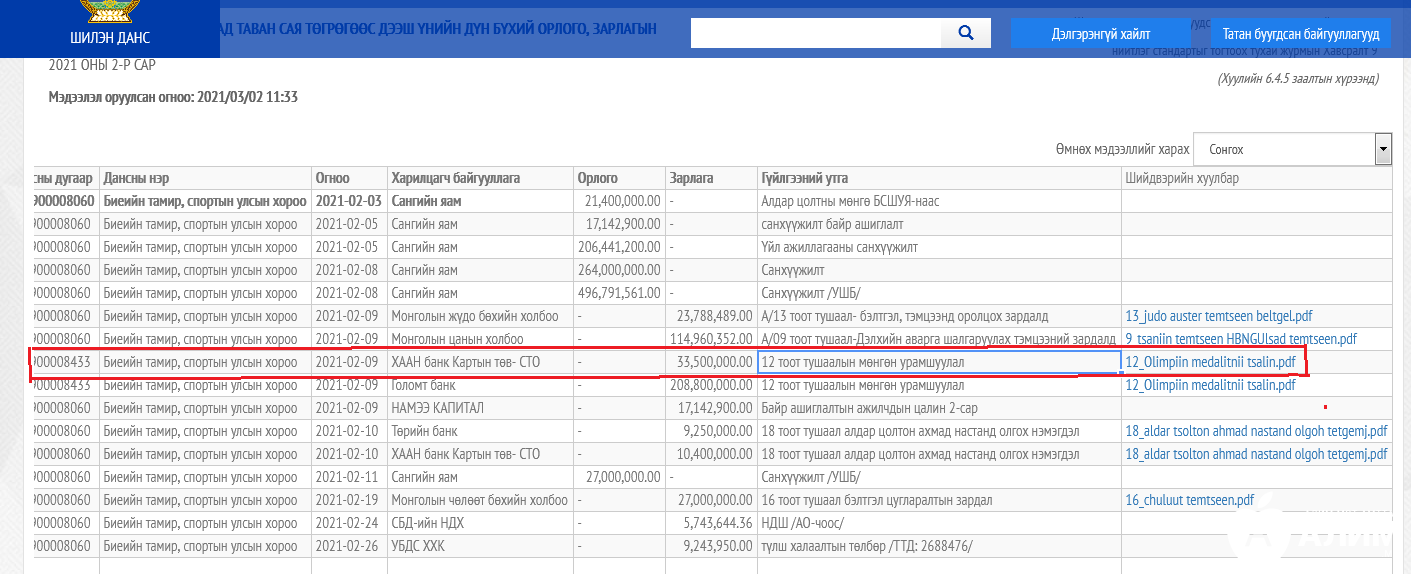
Task: Click the magnifier search icon
Action: coord(966,33)
